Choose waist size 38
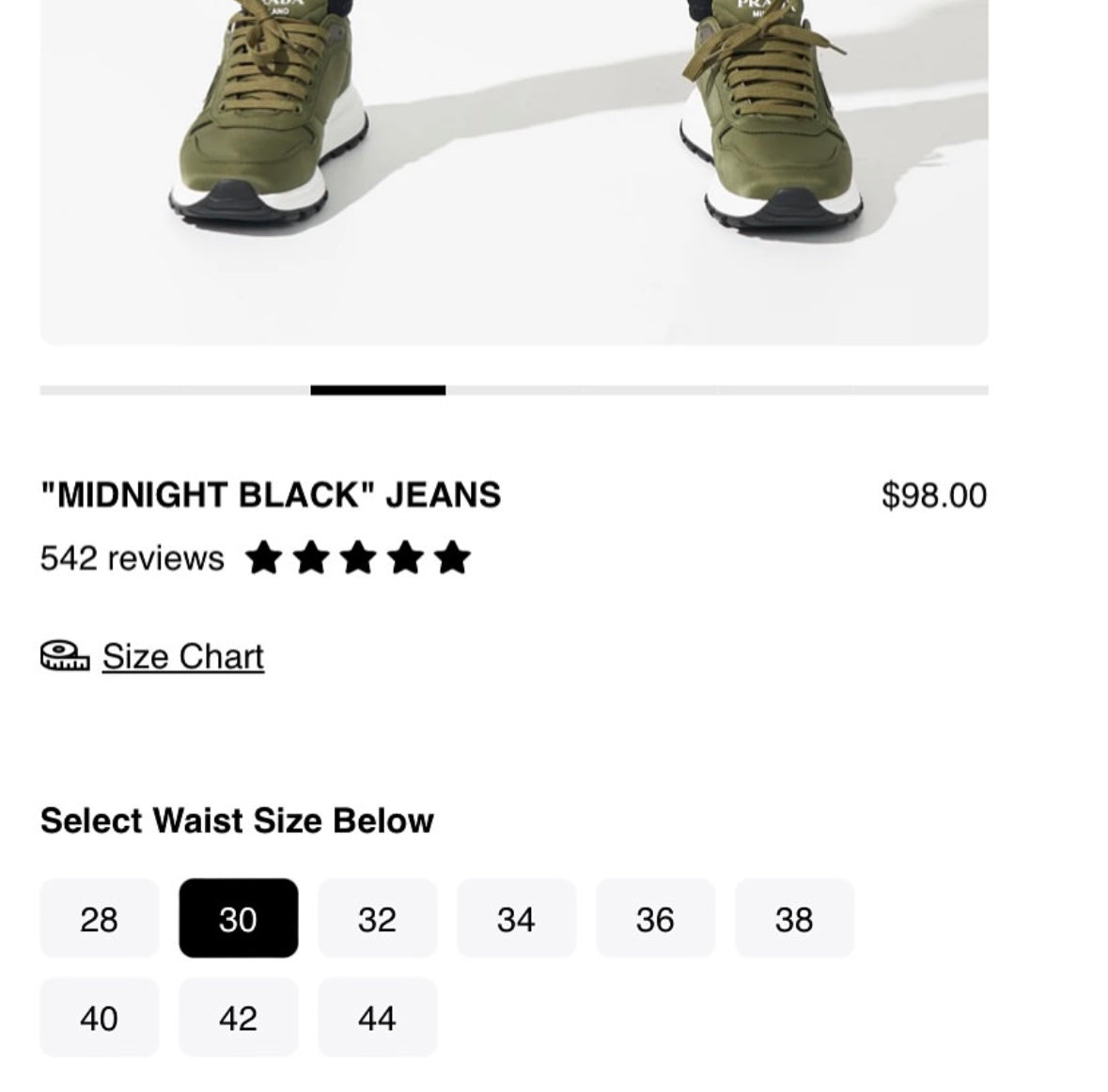1108x1092 pixels. pyautogui.click(x=794, y=919)
